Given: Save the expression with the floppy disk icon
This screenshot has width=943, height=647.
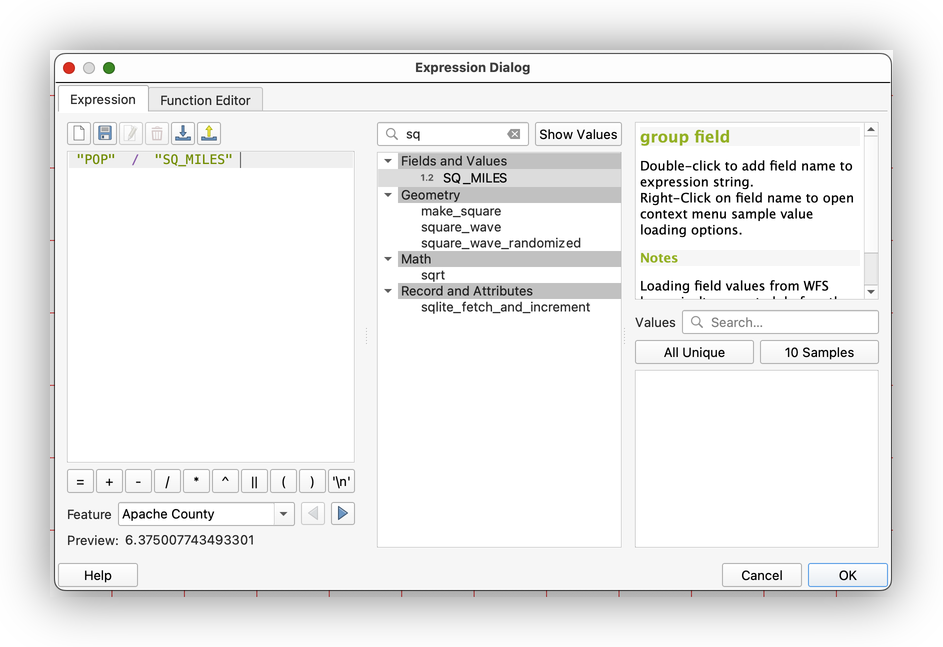Looking at the screenshot, I should coord(105,133).
